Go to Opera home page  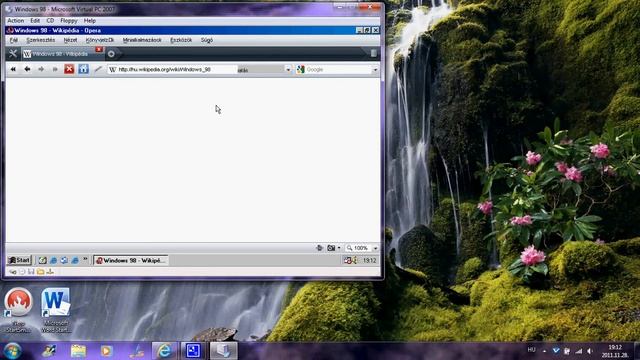(x=83, y=69)
